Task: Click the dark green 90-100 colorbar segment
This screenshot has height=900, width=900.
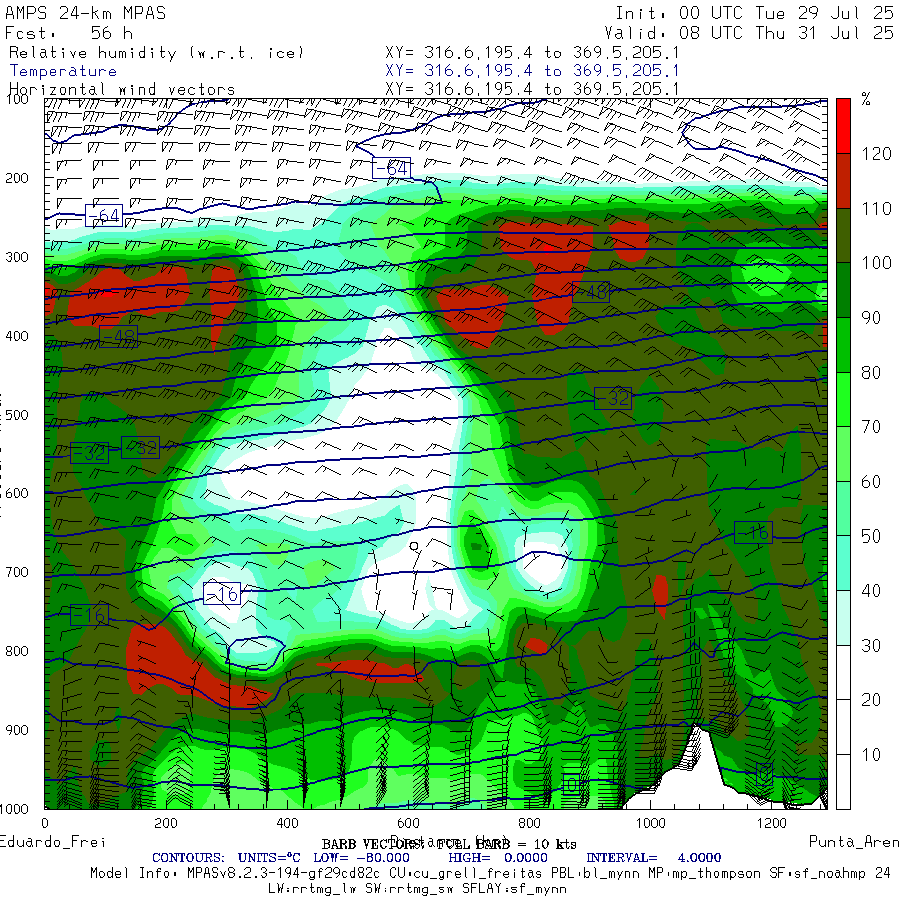Action: tap(843, 289)
